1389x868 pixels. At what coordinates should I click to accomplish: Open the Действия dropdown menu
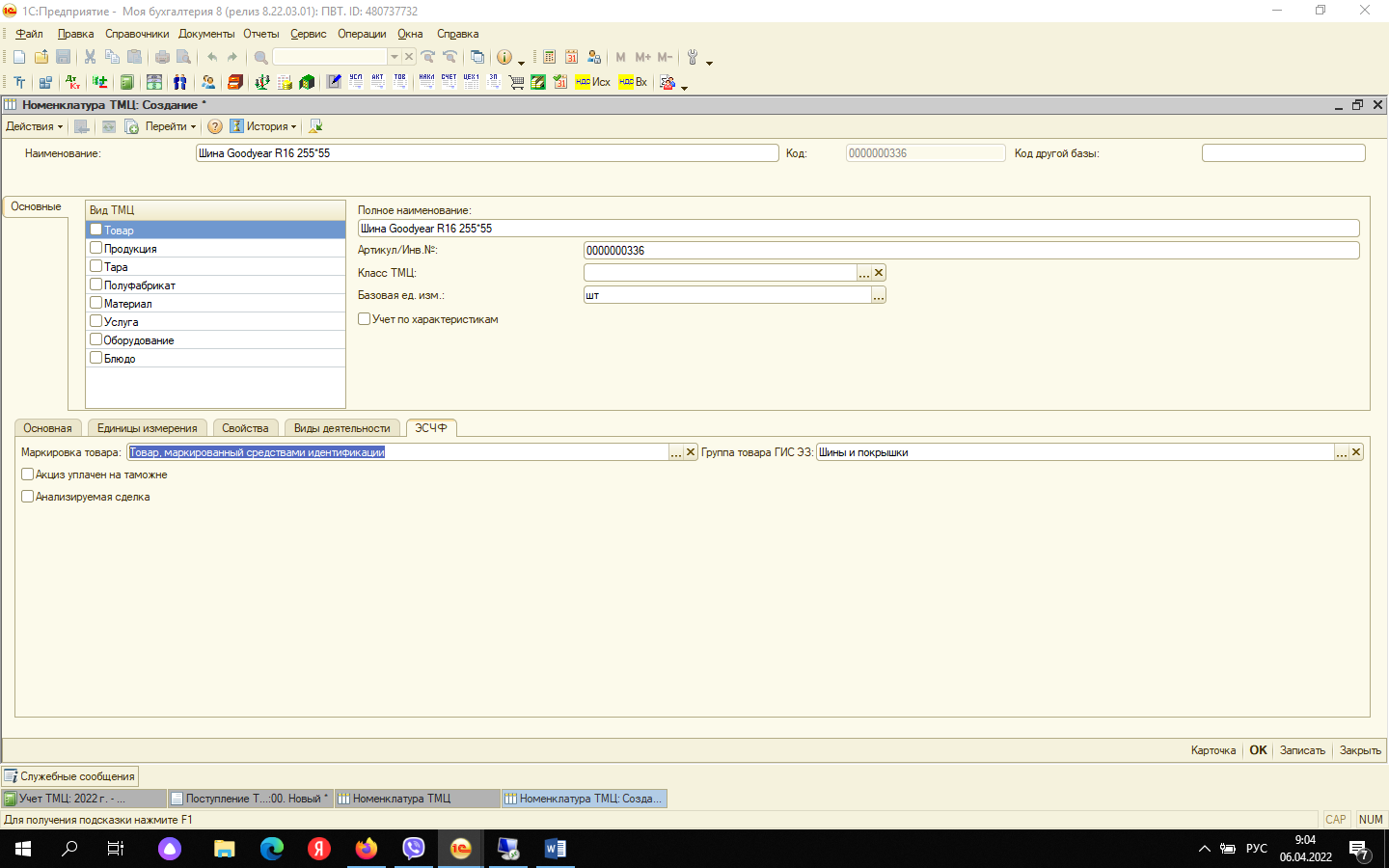[x=34, y=126]
